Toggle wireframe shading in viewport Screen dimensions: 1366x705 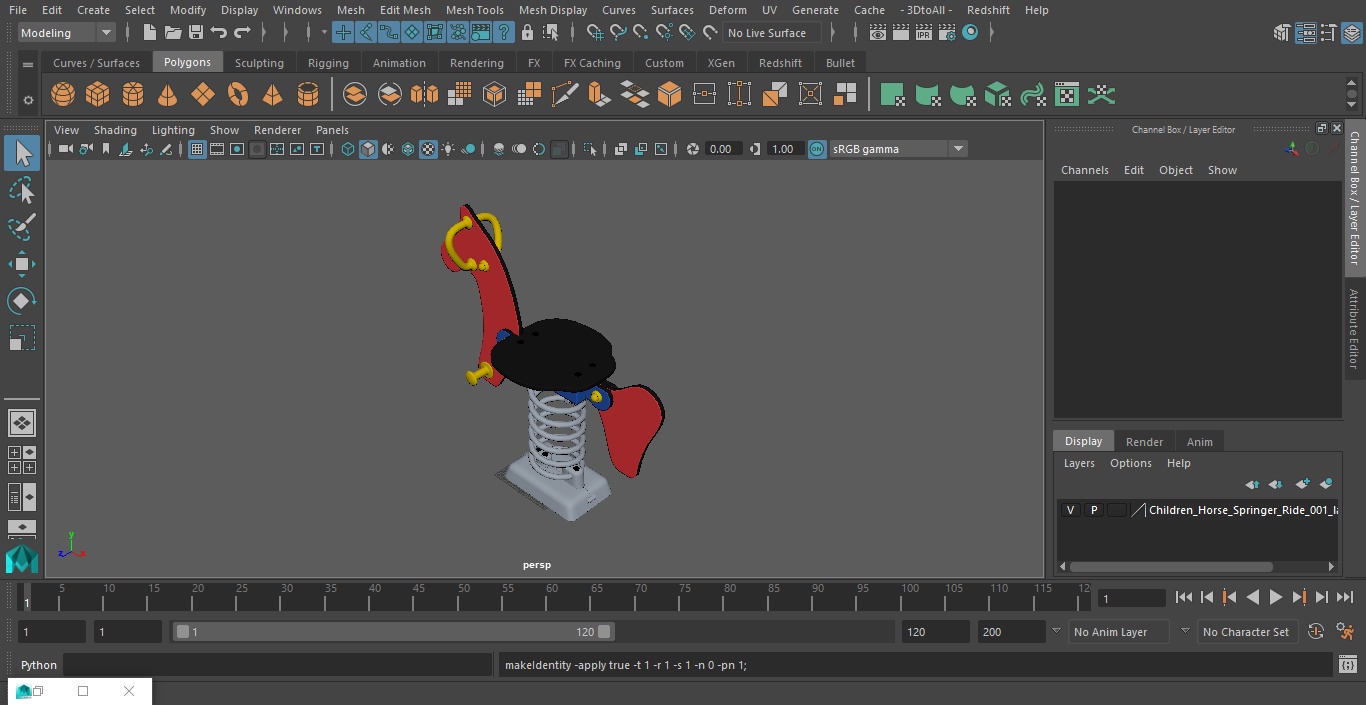(348, 149)
